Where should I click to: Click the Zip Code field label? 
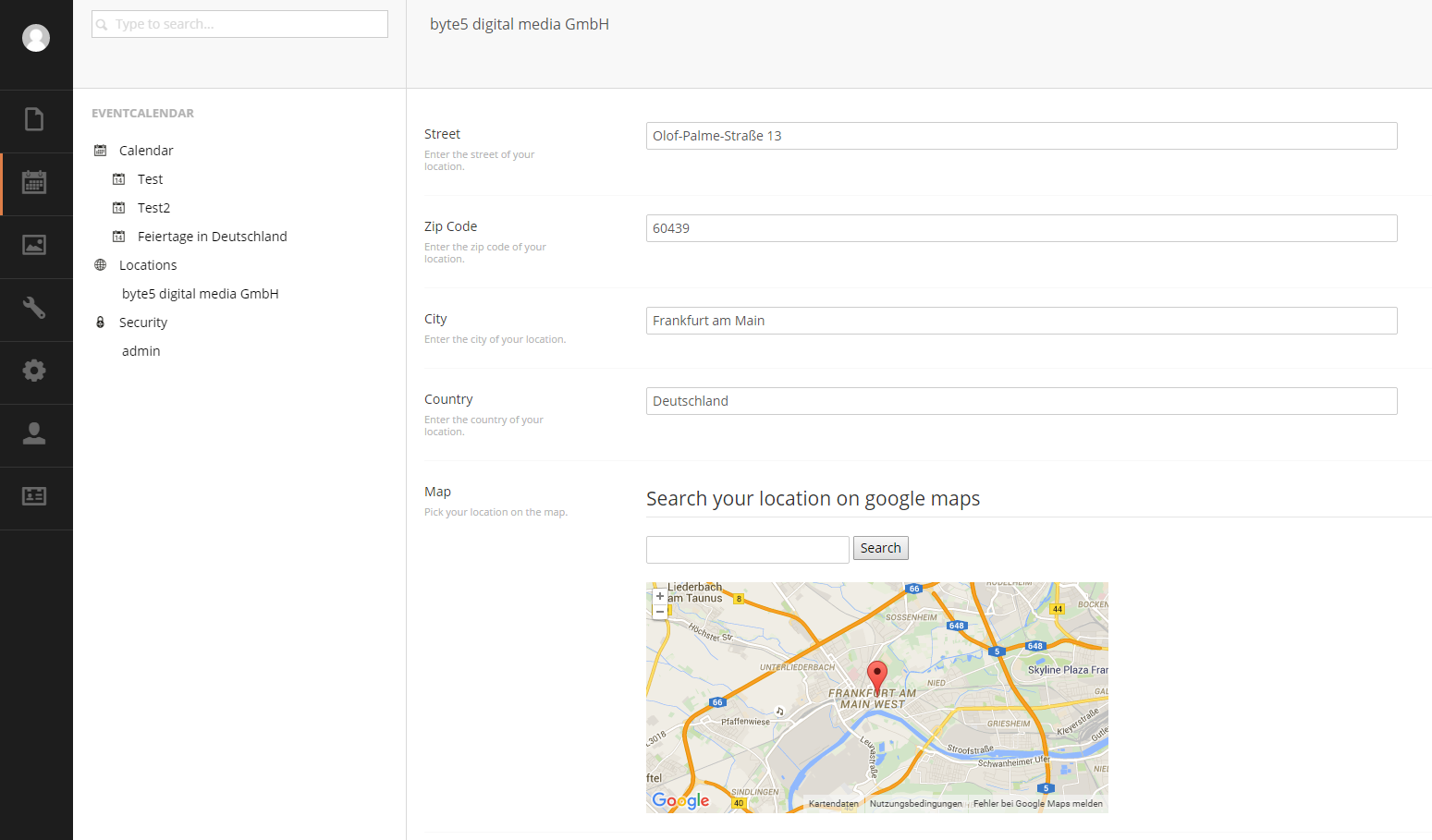point(451,226)
